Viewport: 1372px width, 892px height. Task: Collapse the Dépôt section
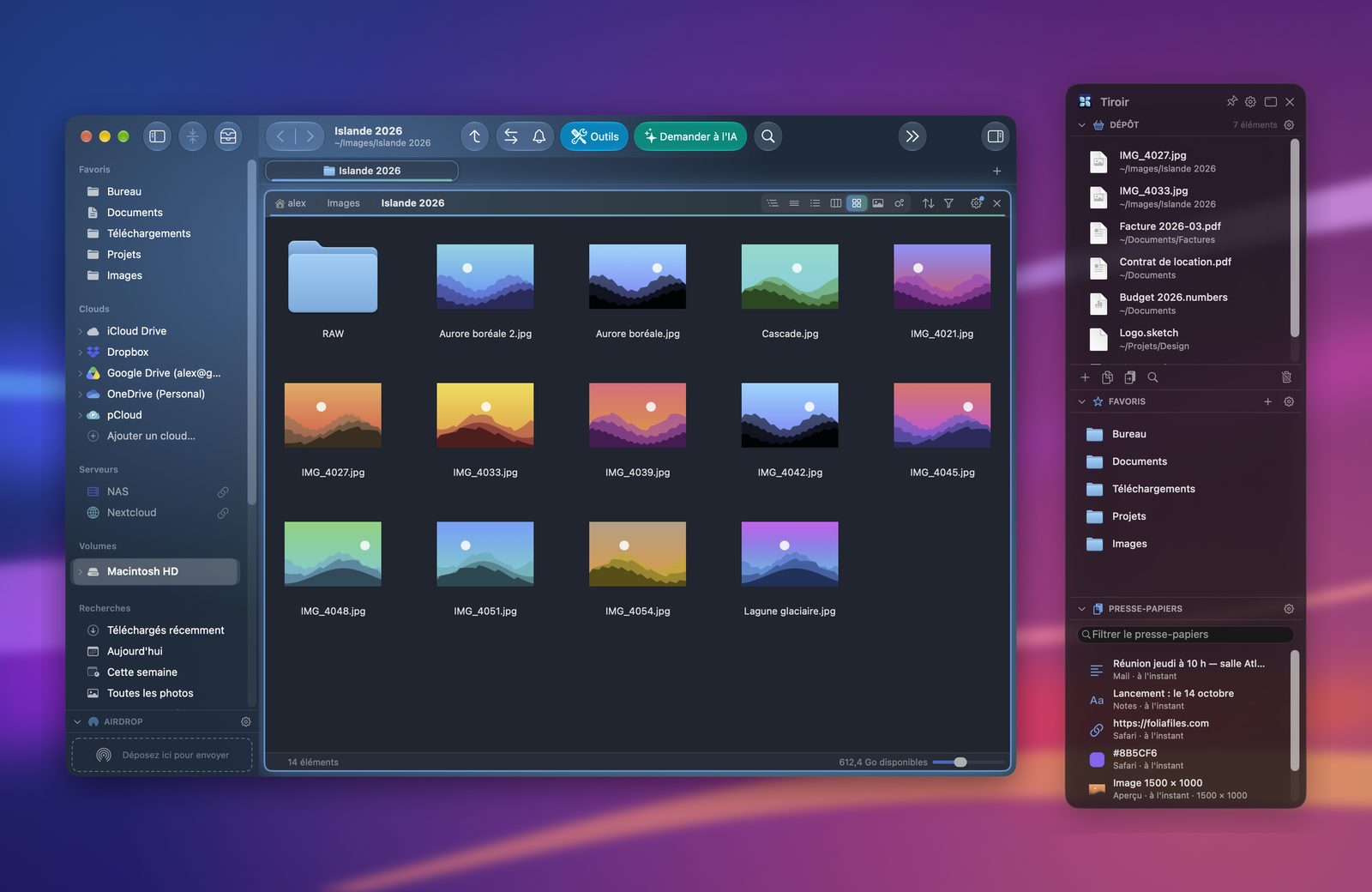(1081, 125)
